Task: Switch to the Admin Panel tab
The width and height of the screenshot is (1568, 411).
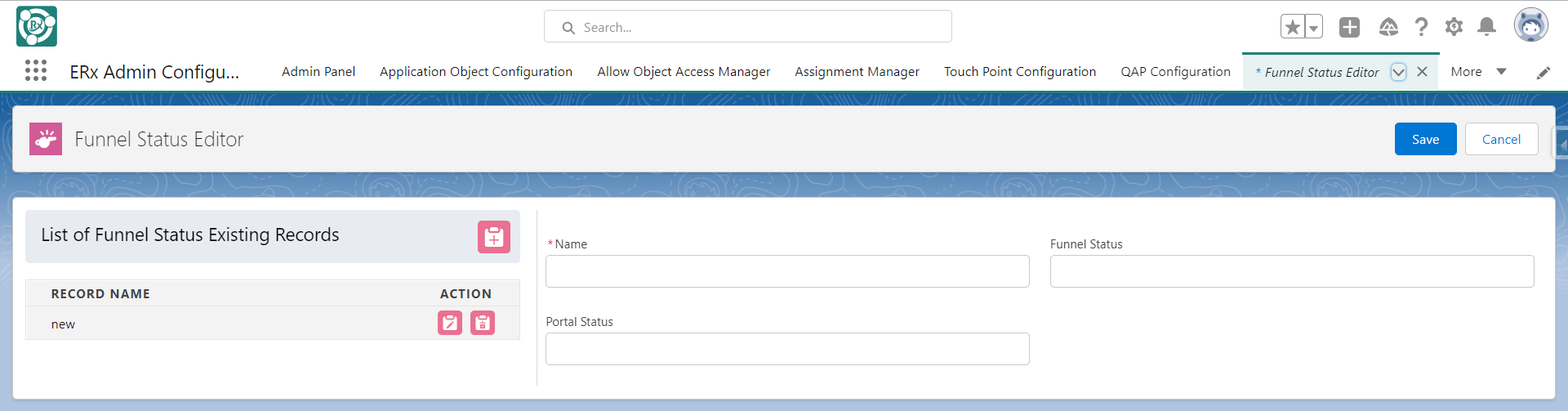Action: pos(318,72)
